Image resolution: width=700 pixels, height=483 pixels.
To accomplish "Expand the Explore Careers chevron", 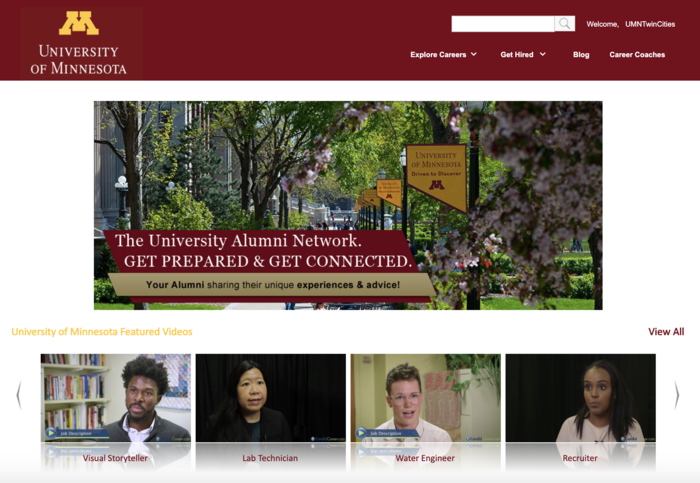I will (474, 54).
